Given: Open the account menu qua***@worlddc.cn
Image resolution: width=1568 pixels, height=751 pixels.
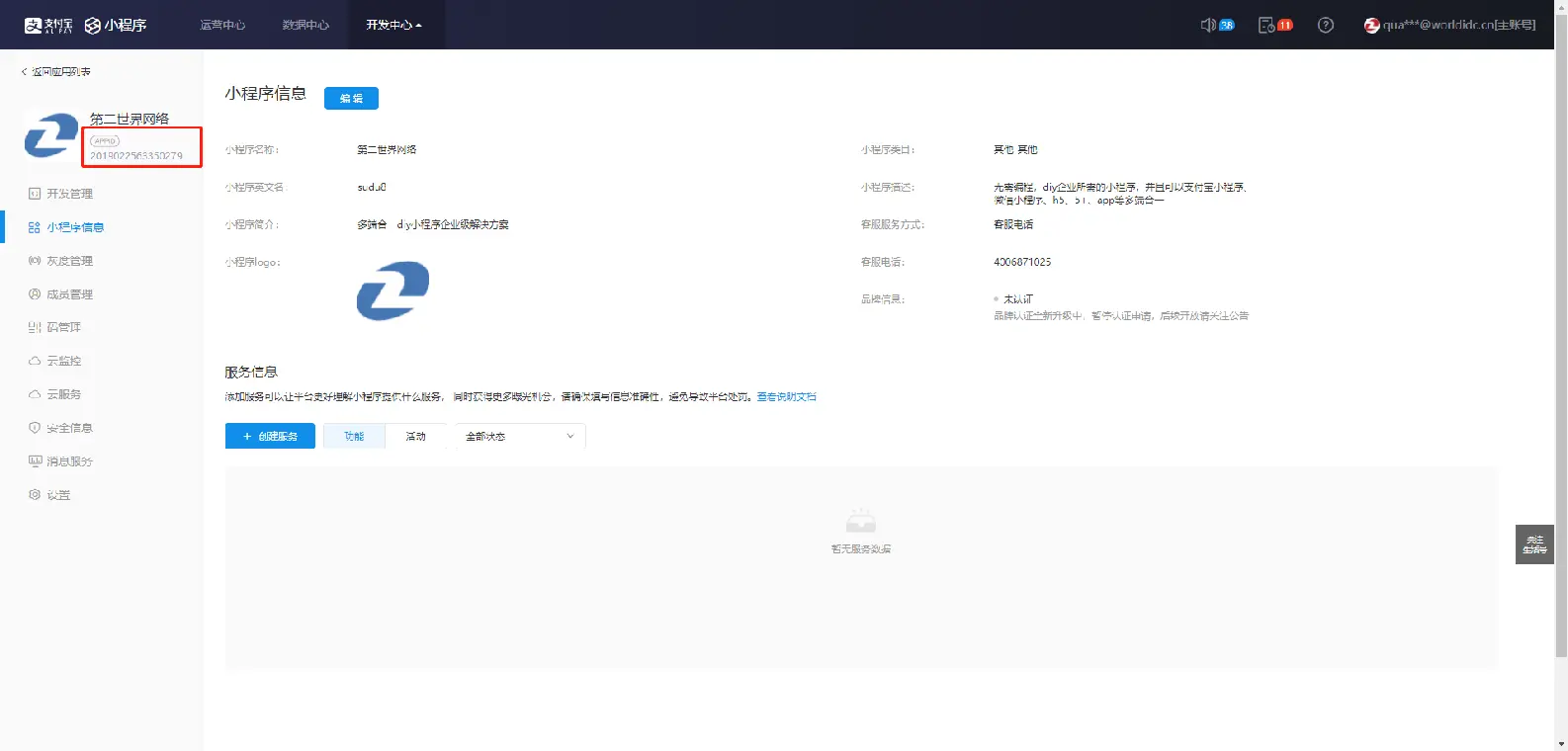Looking at the screenshot, I should [x=1451, y=25].
